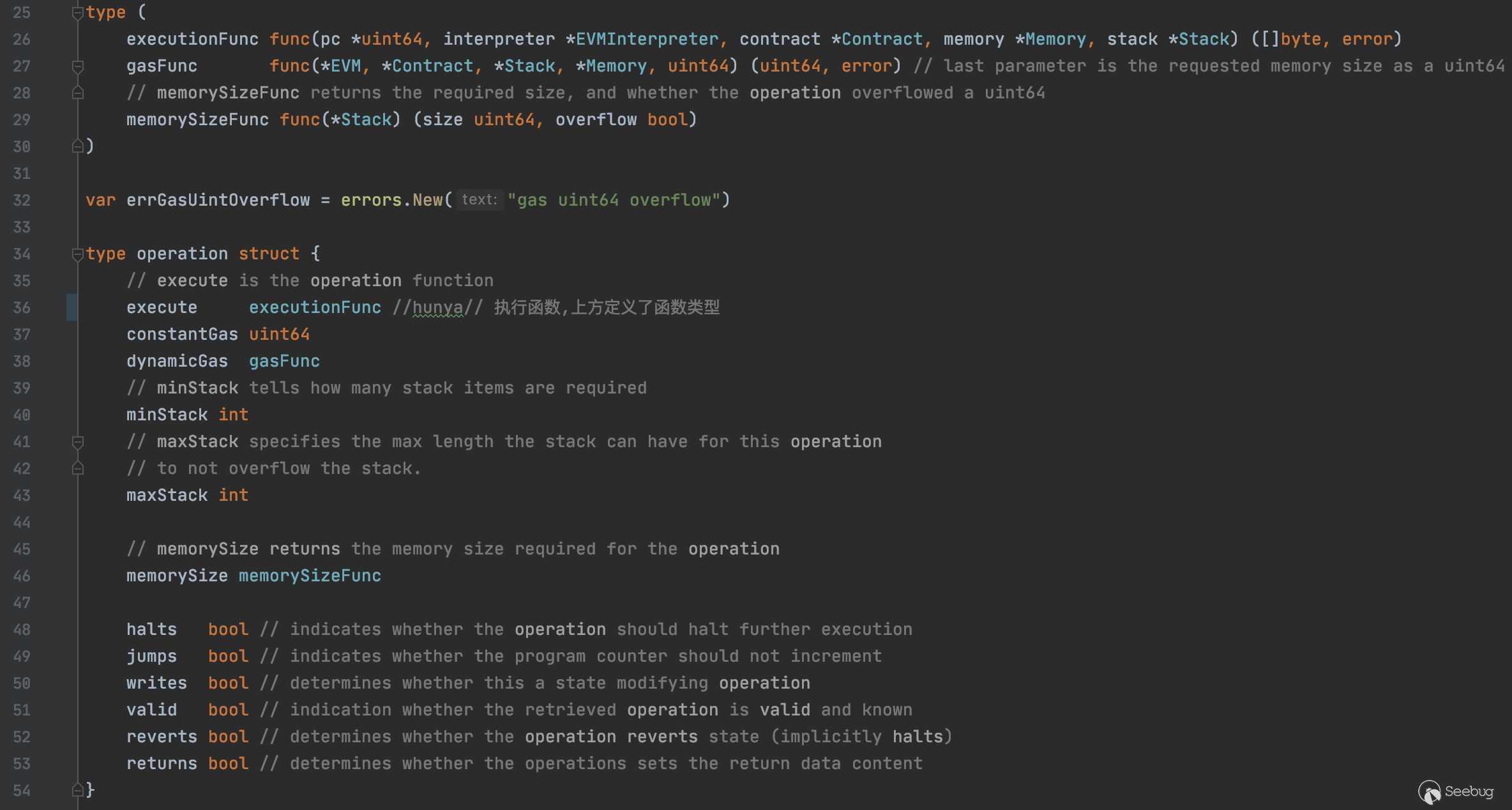Click the fold end marker on line 30

[78, 146]
